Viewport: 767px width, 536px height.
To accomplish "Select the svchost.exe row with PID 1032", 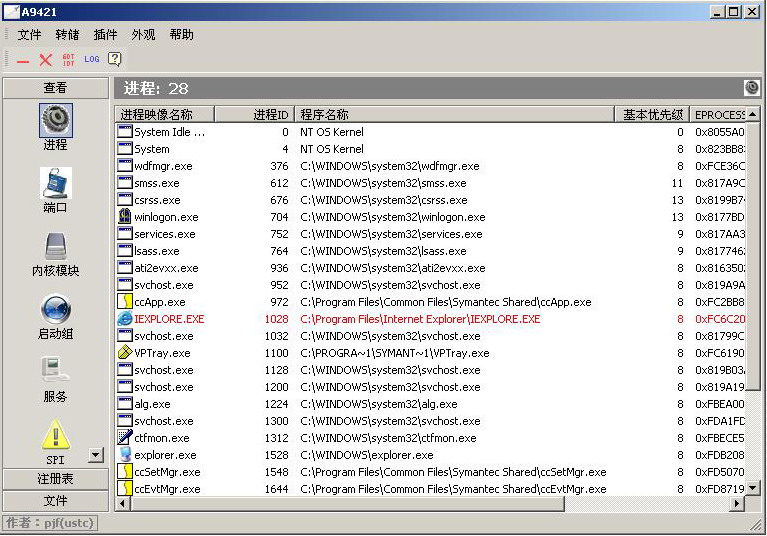I will pos(430,336).
